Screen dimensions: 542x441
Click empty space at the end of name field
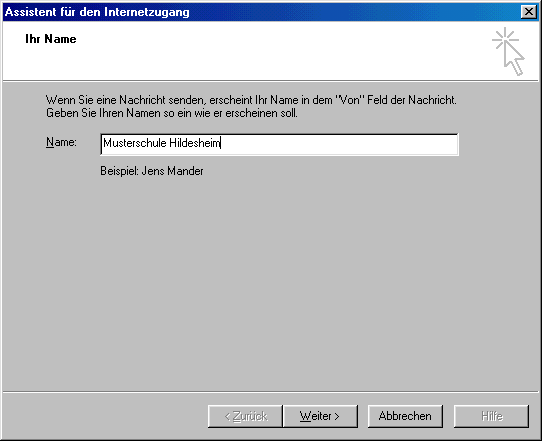(339, 144)
